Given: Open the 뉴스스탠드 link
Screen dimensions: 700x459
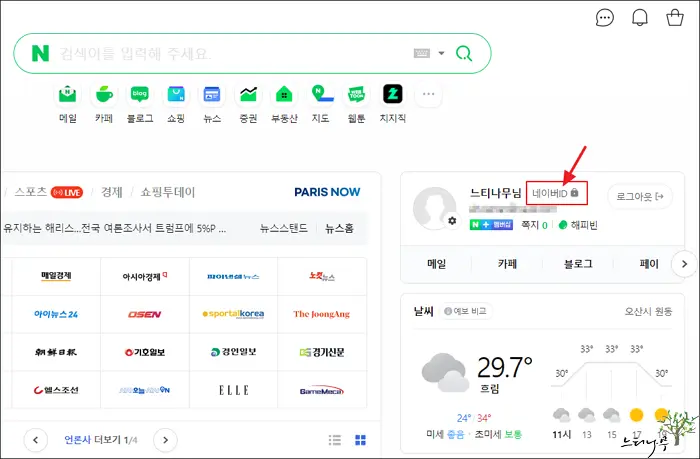Looking at the screenshot, I should 284,228.
